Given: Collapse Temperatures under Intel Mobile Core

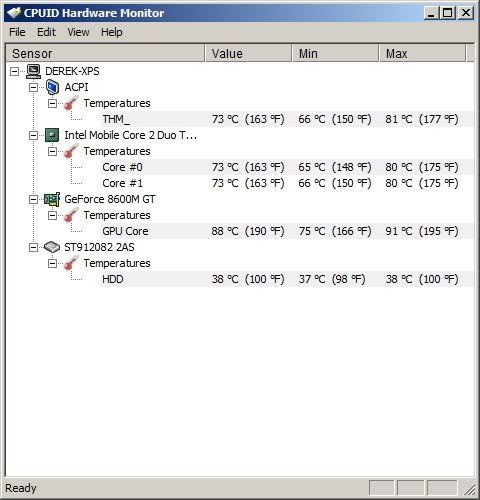Looking at the screenshot, I should point(52,151).
